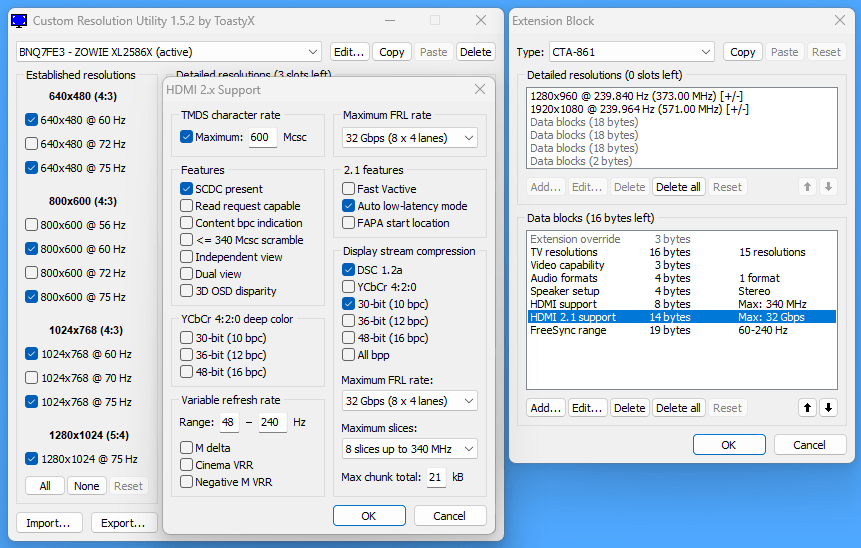Select FreeSync range data block row
The width and height of the screenshot is (861, 548).
pyautogui.click(x=681, y=330)
